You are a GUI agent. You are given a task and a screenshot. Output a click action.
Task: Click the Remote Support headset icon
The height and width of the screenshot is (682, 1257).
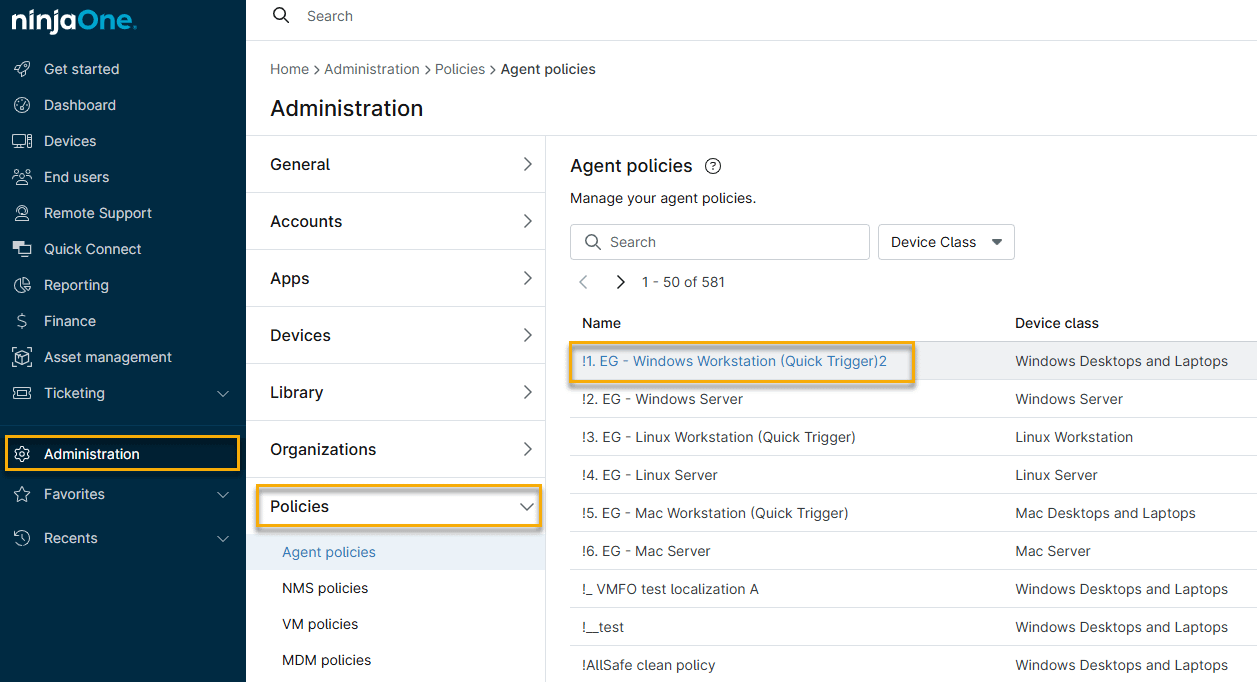click(x=22, y=213)
